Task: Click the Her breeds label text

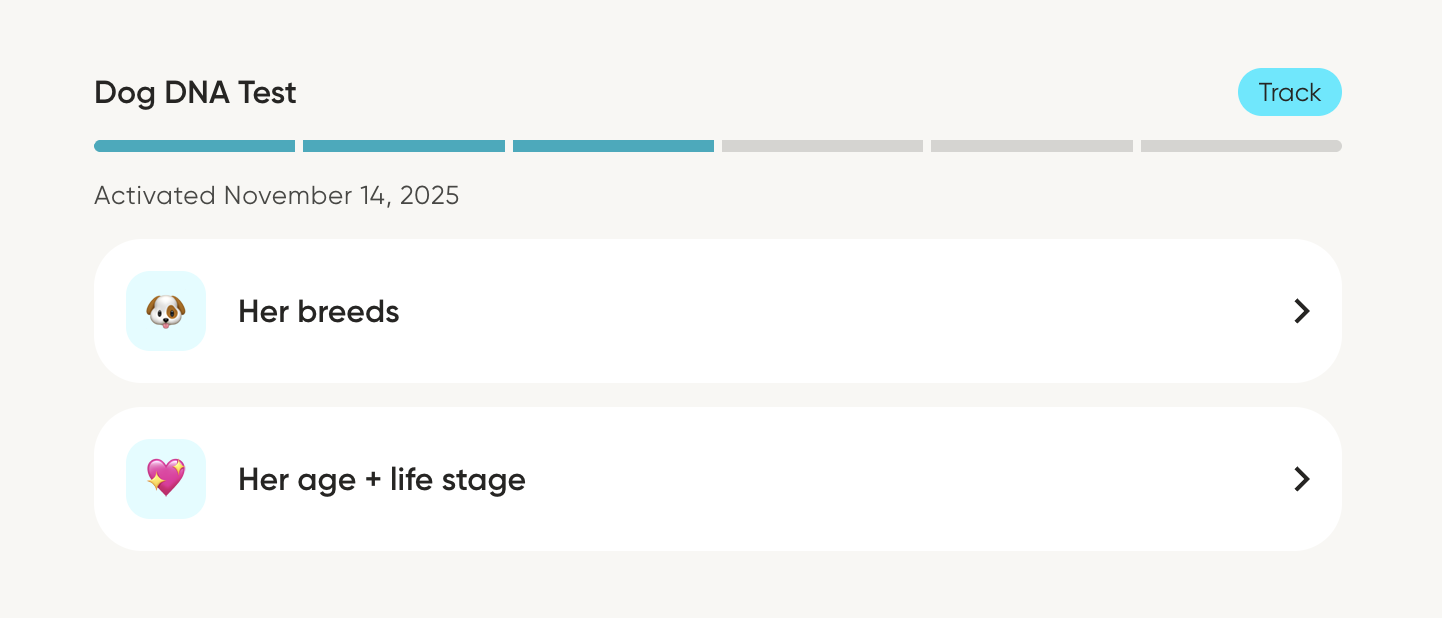Action: pyautogui.click(x=318, y=311)
